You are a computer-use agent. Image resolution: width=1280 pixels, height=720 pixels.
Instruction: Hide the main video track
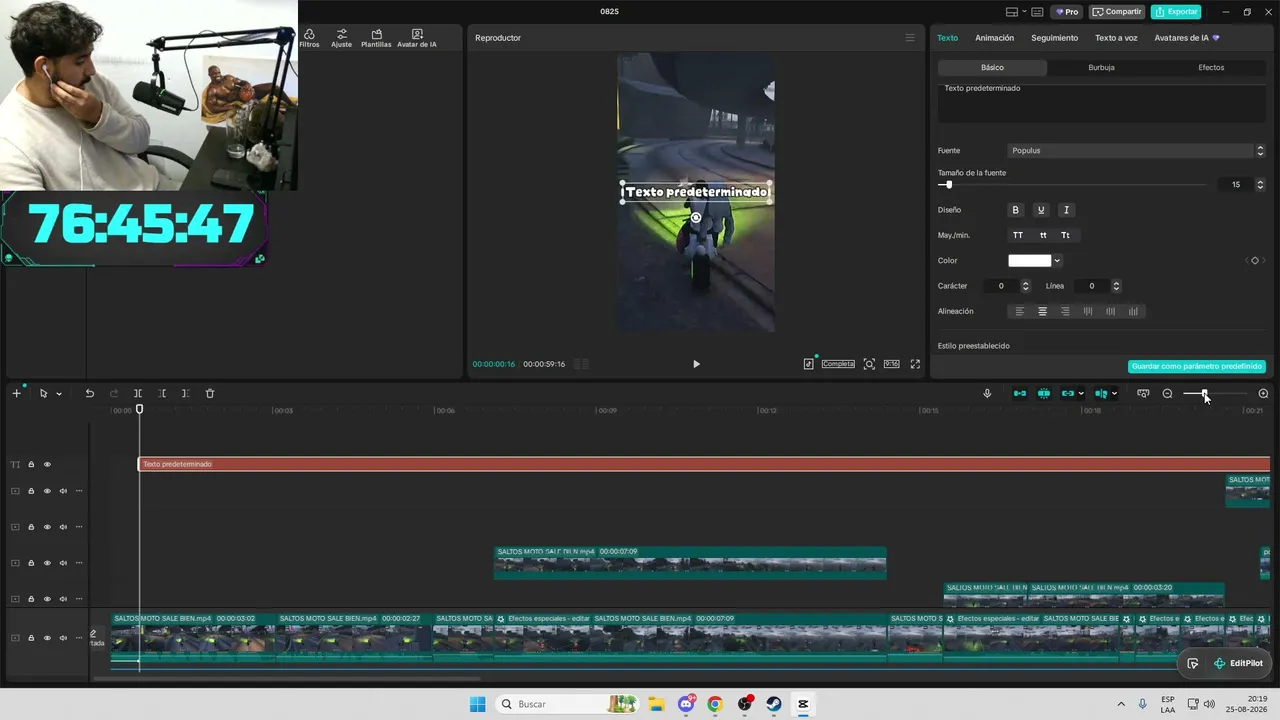pyautogui.click(x=47, y=638)
